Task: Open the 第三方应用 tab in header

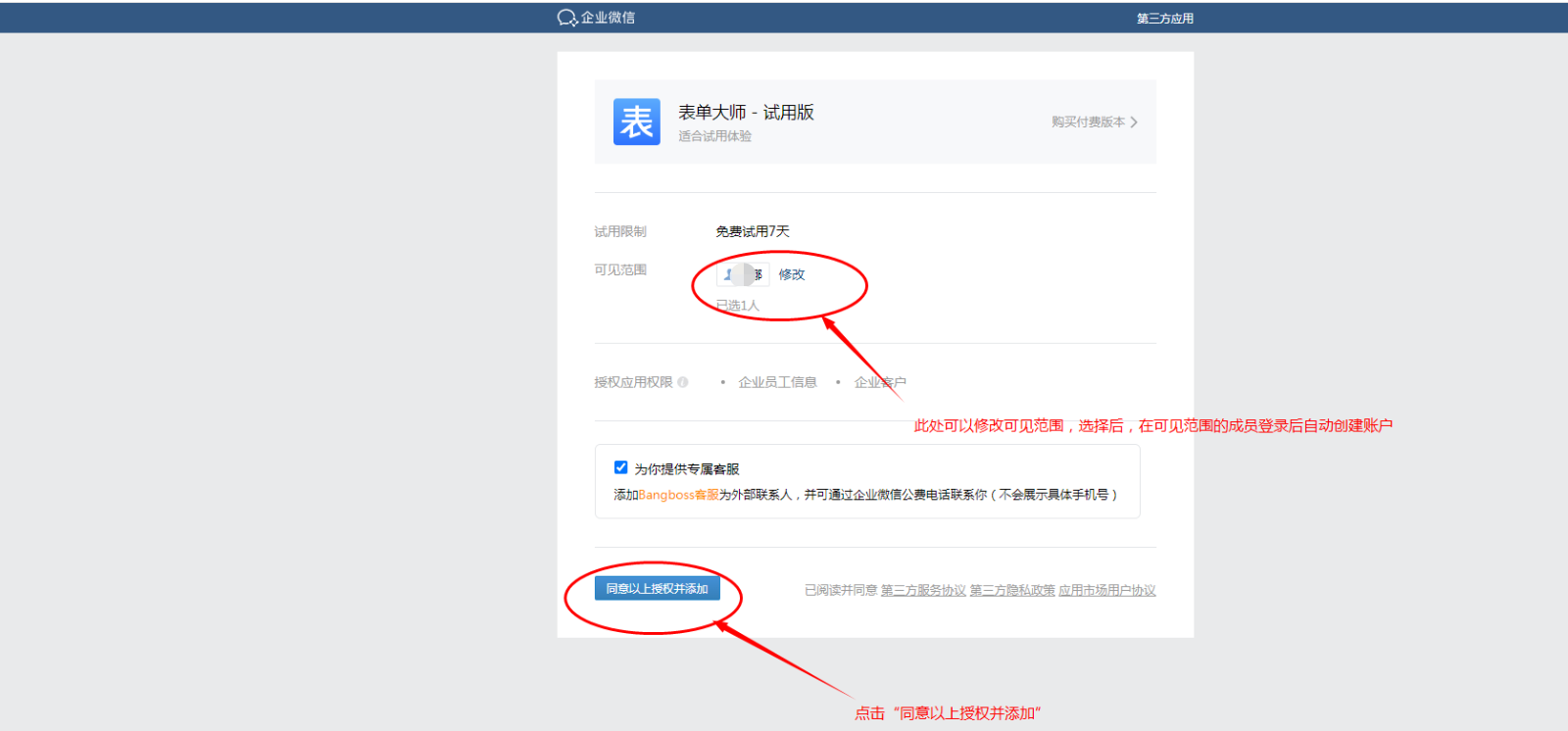Action: coord(1164,19)
